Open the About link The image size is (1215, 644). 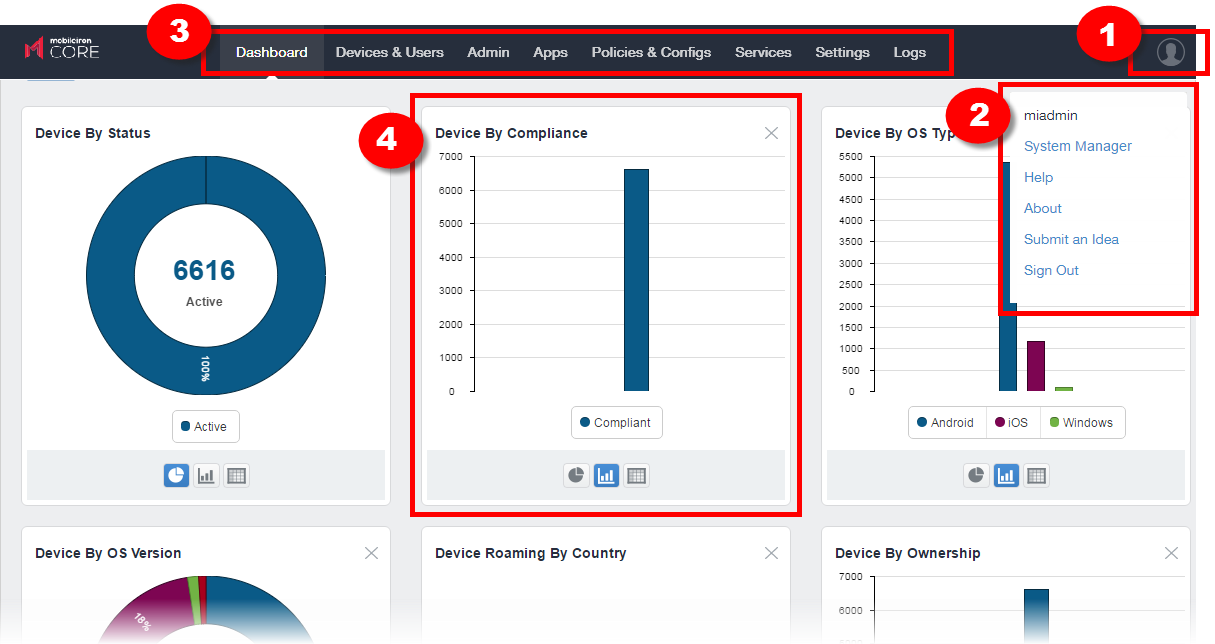1043,208
